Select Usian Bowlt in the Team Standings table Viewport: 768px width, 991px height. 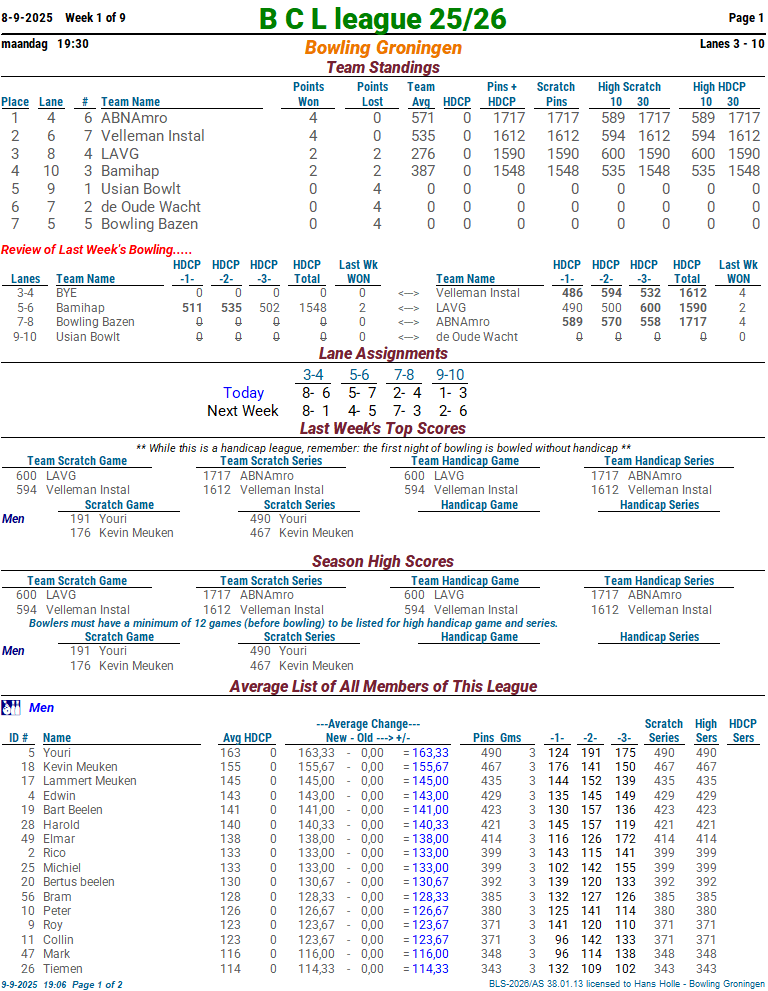pos(141,189)
